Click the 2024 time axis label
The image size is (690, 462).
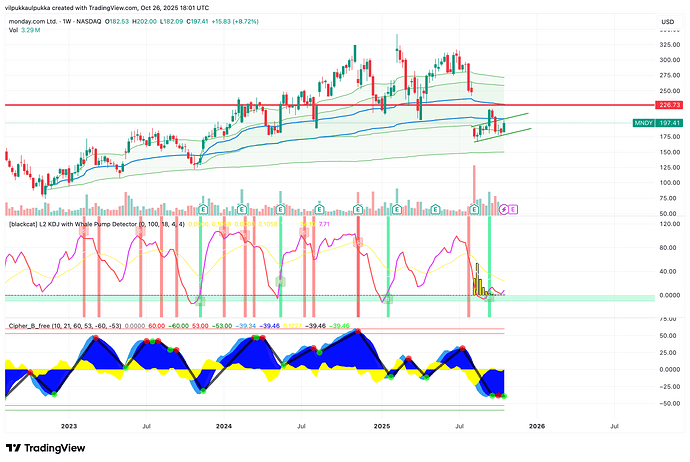click(x=224, y=426)
